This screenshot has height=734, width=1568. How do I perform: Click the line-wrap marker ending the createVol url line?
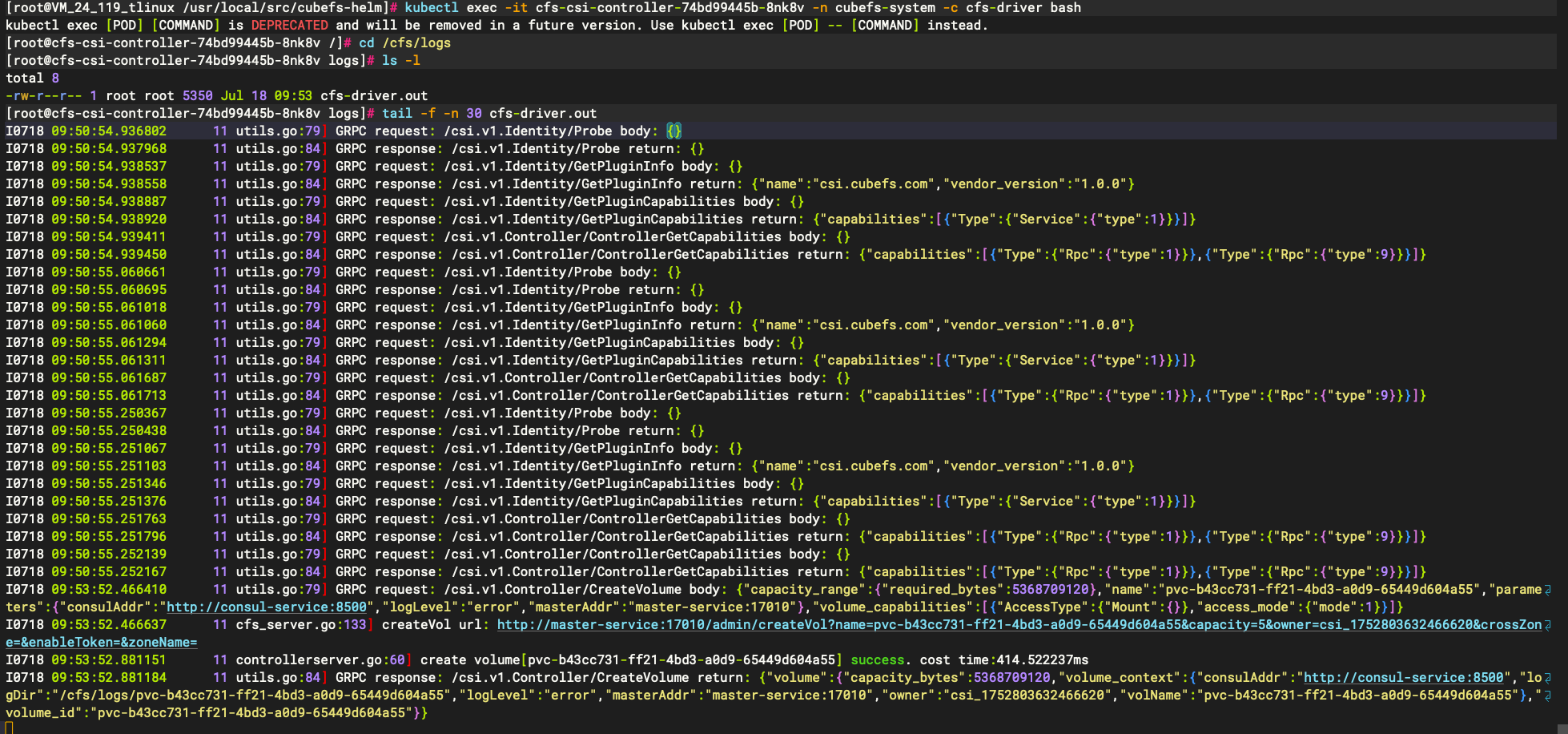[x=1547, y=624]
